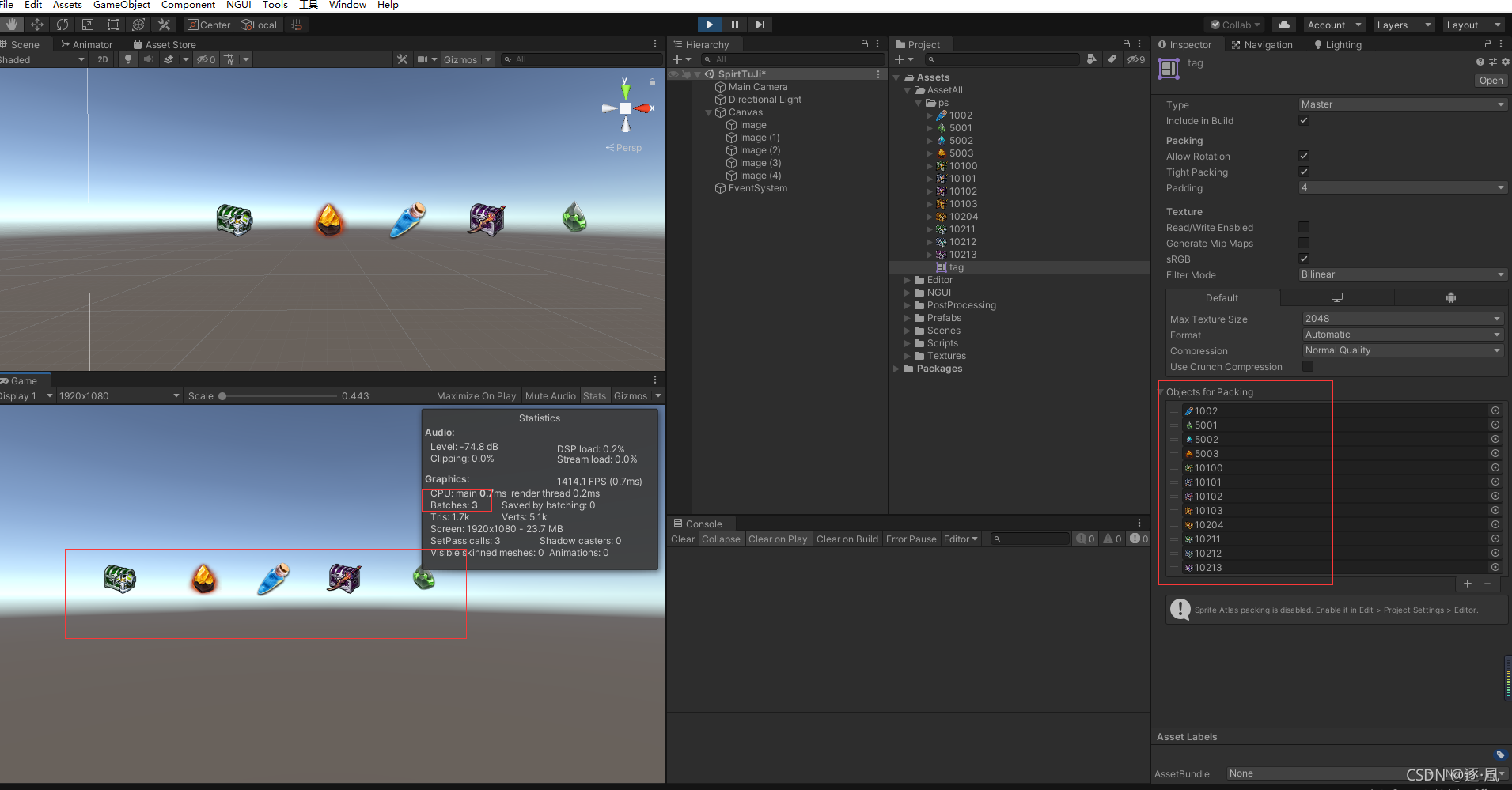Open the NGUI menu

tap(239, 5)
